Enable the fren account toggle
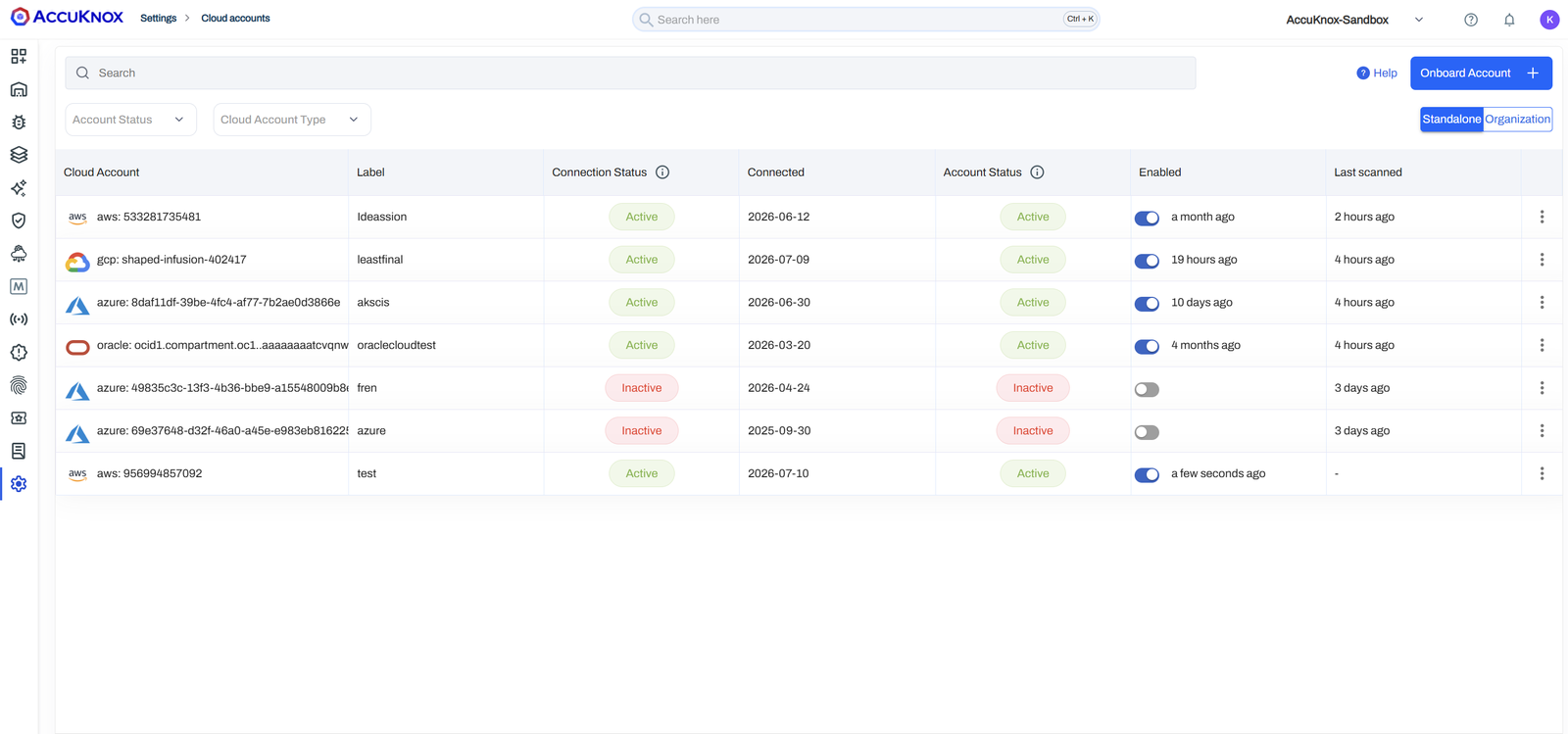This screenshot has height=734, width=1568. 1147,389
